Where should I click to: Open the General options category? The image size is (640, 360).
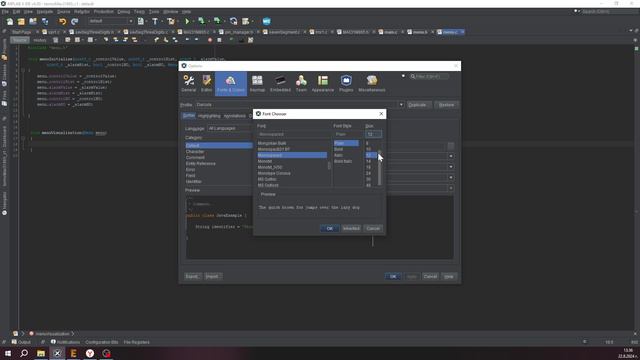pyautogui.click(x=189, y=84)
